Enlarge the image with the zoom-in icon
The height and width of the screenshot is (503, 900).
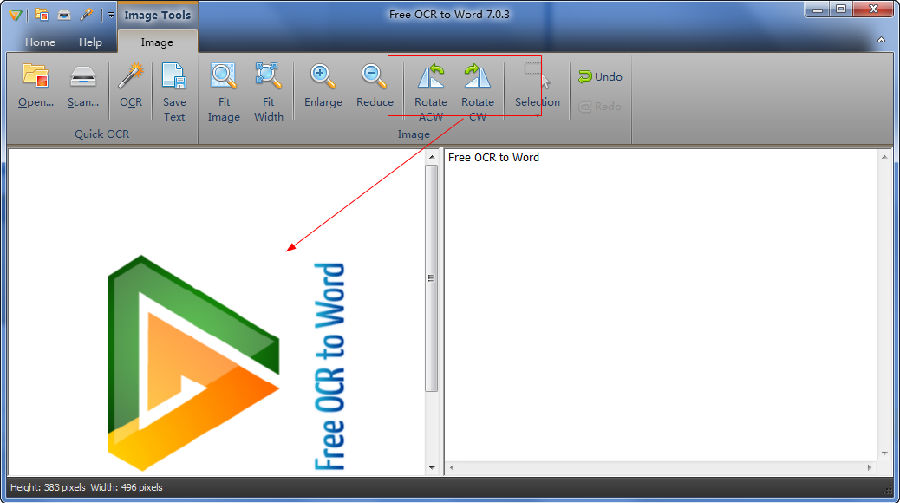pos(323,86)
